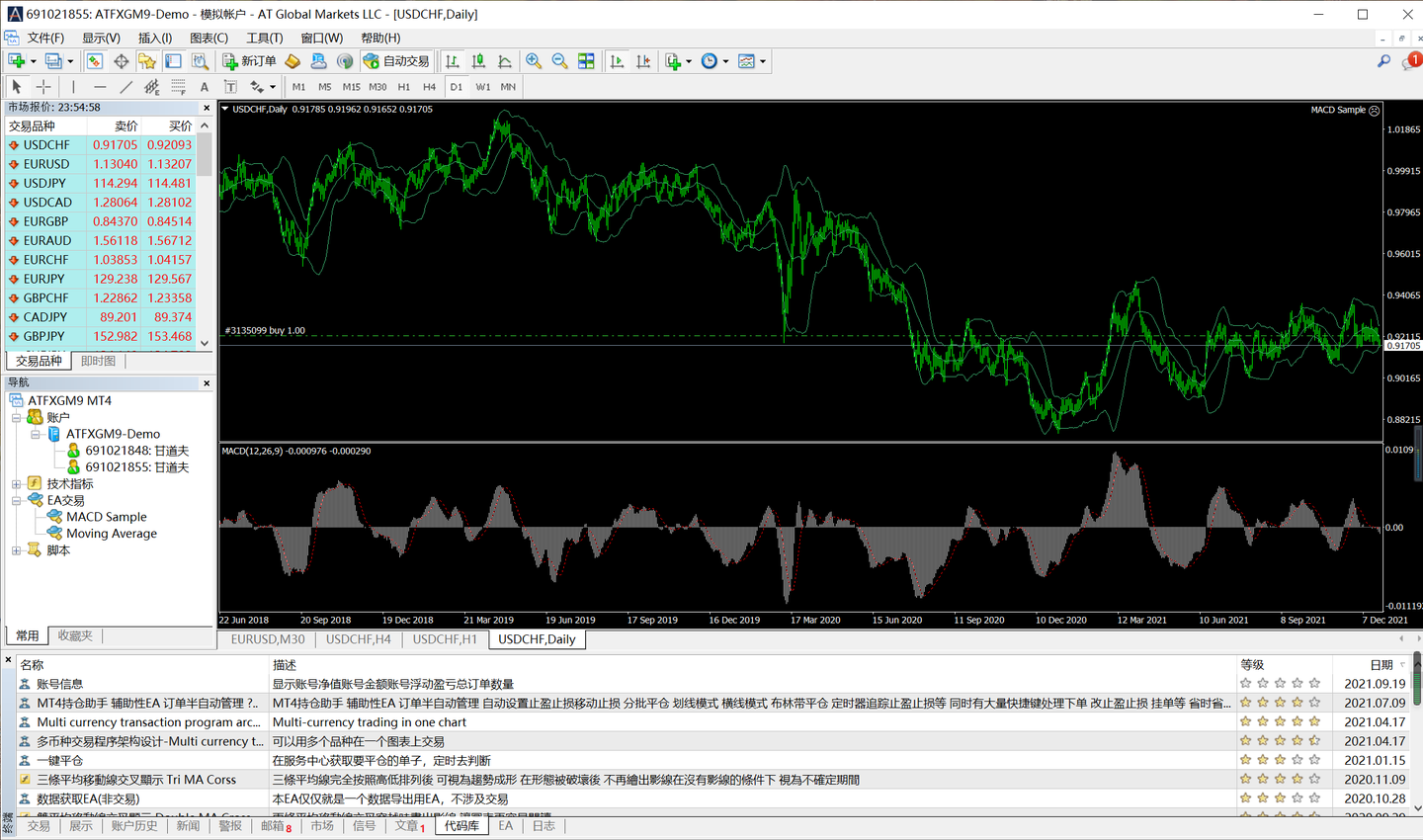Open the 邮箱 terminal tab
The width and height of the screenshot is (1423, 840).
point(276,826)
